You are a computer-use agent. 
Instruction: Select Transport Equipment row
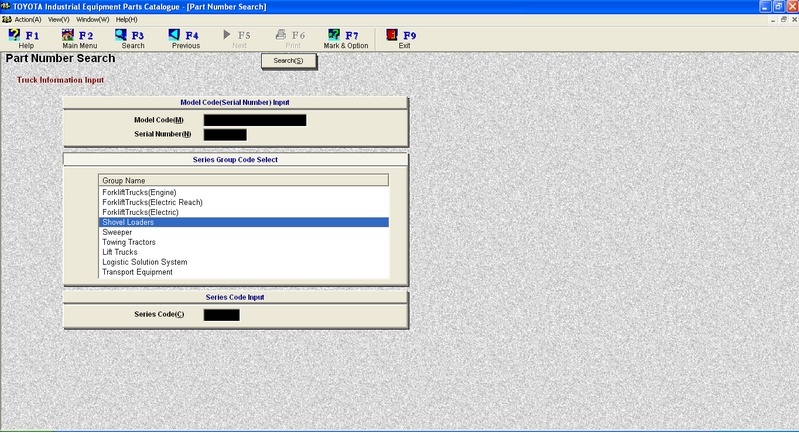coord(243,272)
